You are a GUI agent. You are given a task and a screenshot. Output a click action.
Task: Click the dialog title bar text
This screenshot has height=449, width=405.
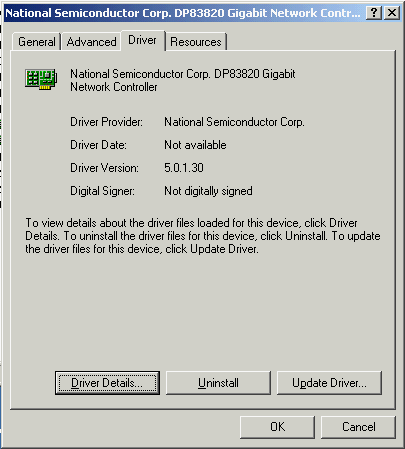[183, 13]
